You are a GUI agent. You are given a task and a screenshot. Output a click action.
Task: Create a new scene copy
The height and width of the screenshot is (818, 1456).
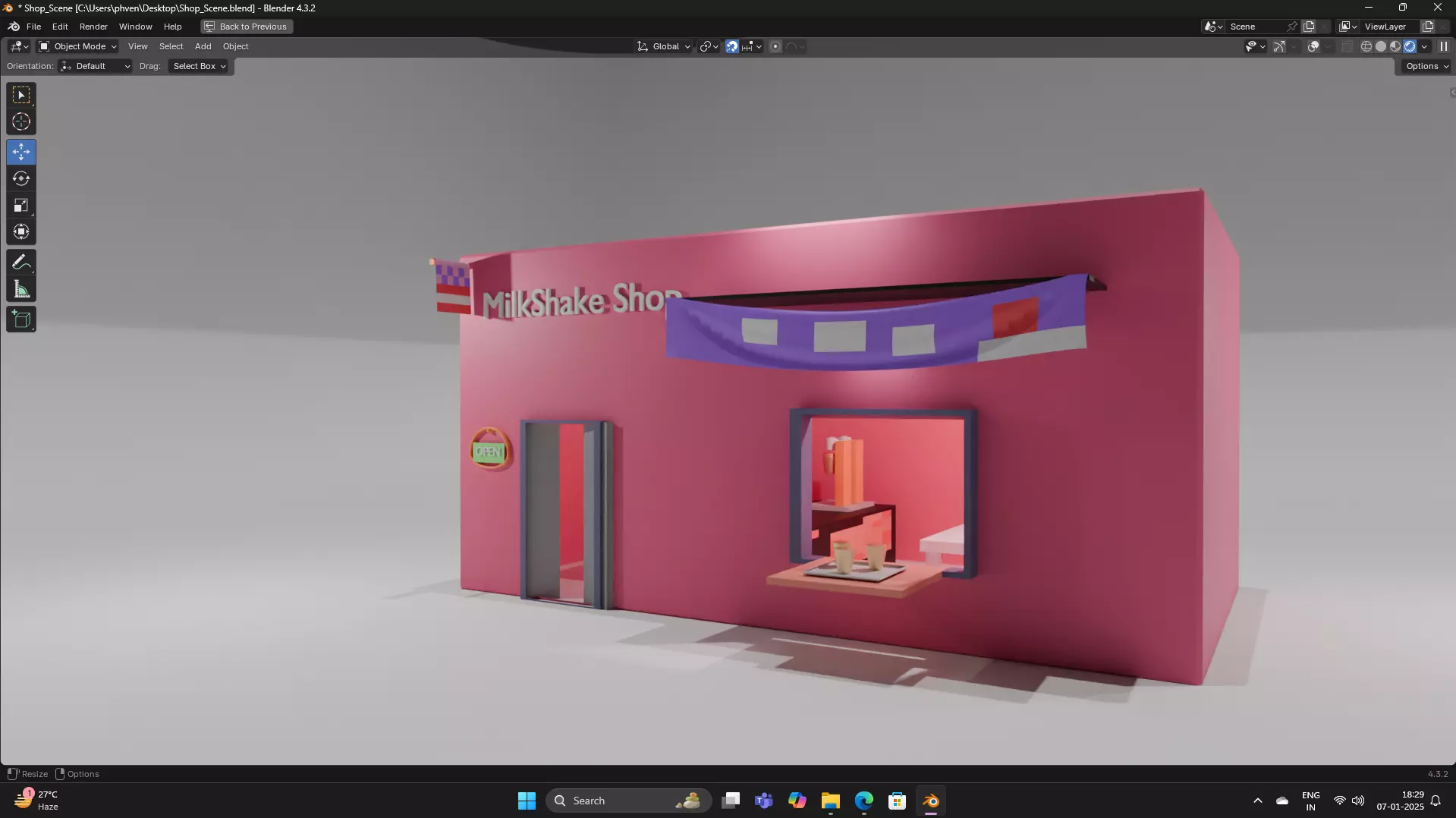pyautogui.click(x=1309, y=27)
